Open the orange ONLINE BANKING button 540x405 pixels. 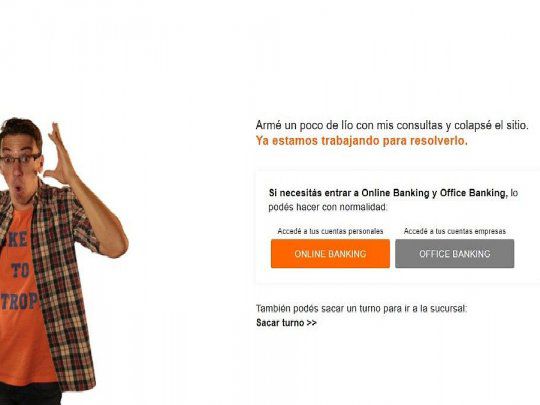point(330,254)
